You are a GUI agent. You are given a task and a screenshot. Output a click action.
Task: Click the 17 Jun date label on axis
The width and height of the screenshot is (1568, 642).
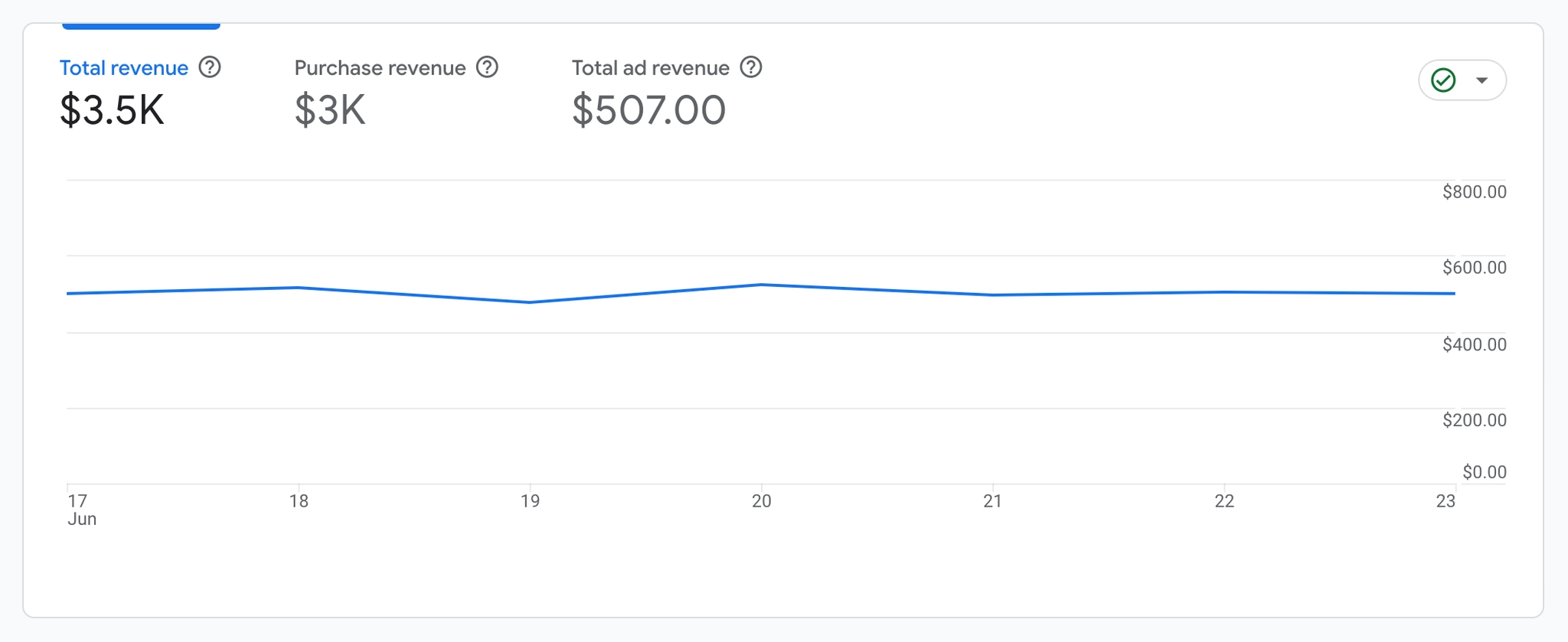click(80, 510)
